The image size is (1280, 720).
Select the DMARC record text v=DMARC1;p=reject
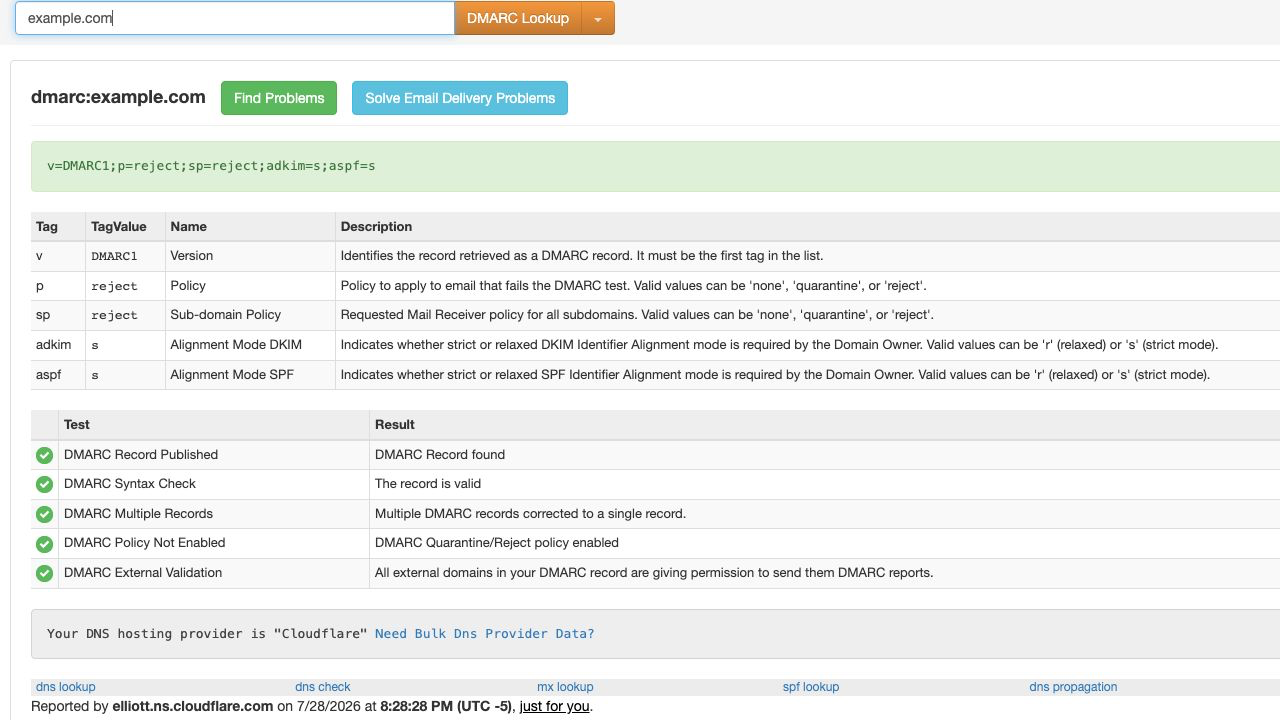211,166
